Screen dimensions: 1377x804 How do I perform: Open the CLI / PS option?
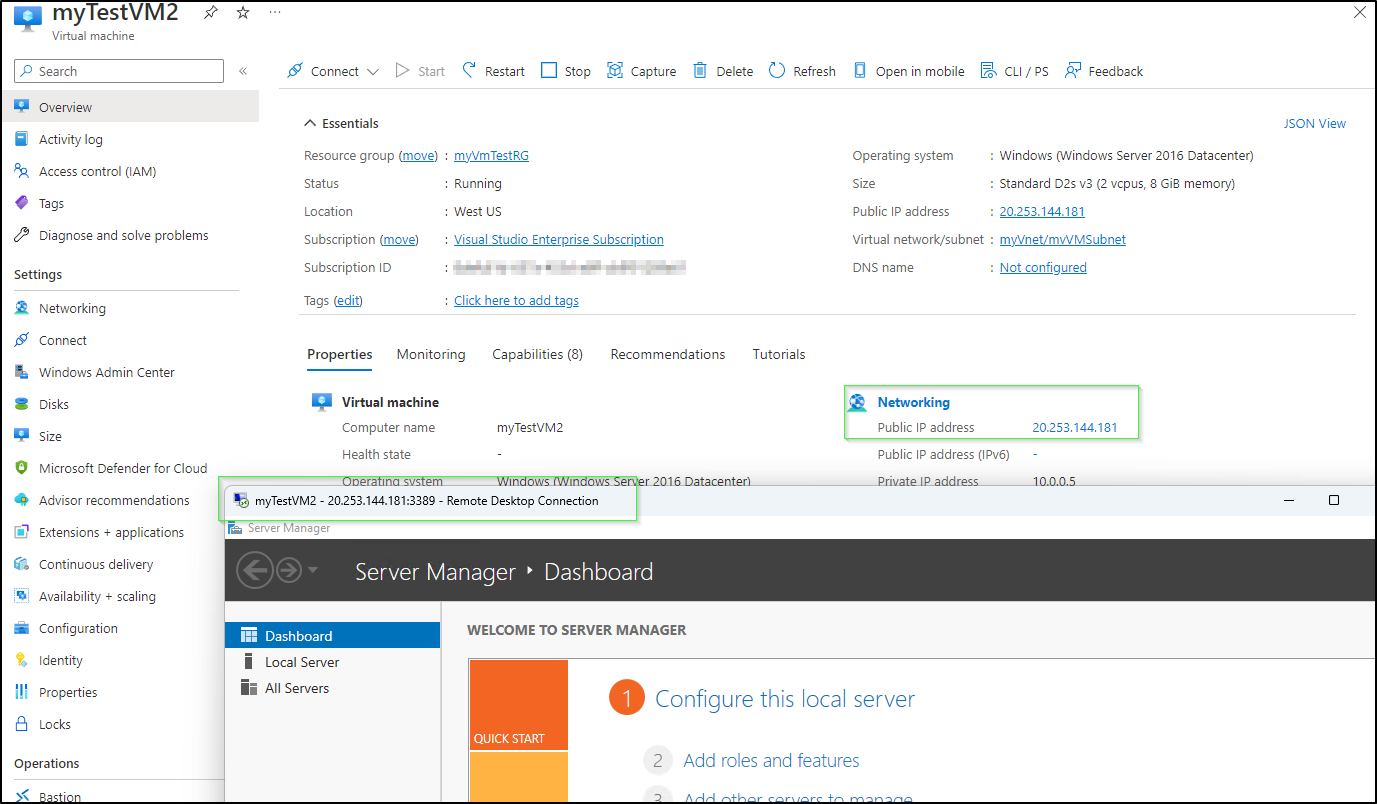click(x=1014, y=71)
